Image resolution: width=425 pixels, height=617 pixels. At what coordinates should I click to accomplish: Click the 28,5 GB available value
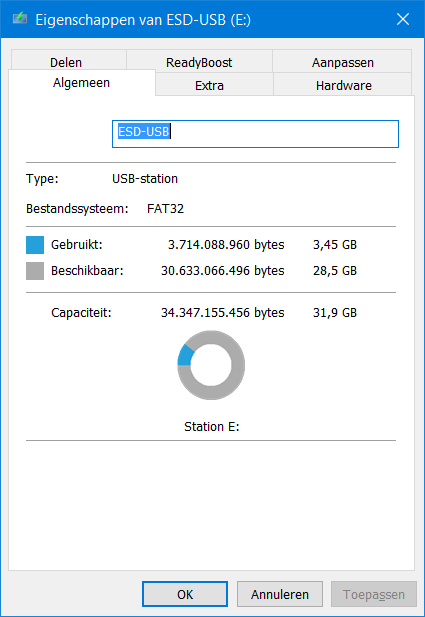pyautogui.click(x=335, y=271)
